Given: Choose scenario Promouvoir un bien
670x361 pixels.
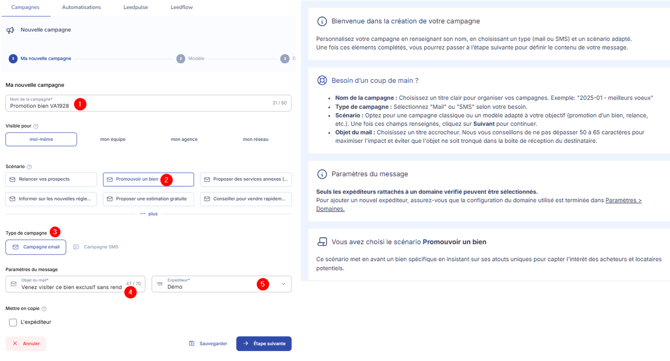Looking at the screenshot, I should coord(148,179).
